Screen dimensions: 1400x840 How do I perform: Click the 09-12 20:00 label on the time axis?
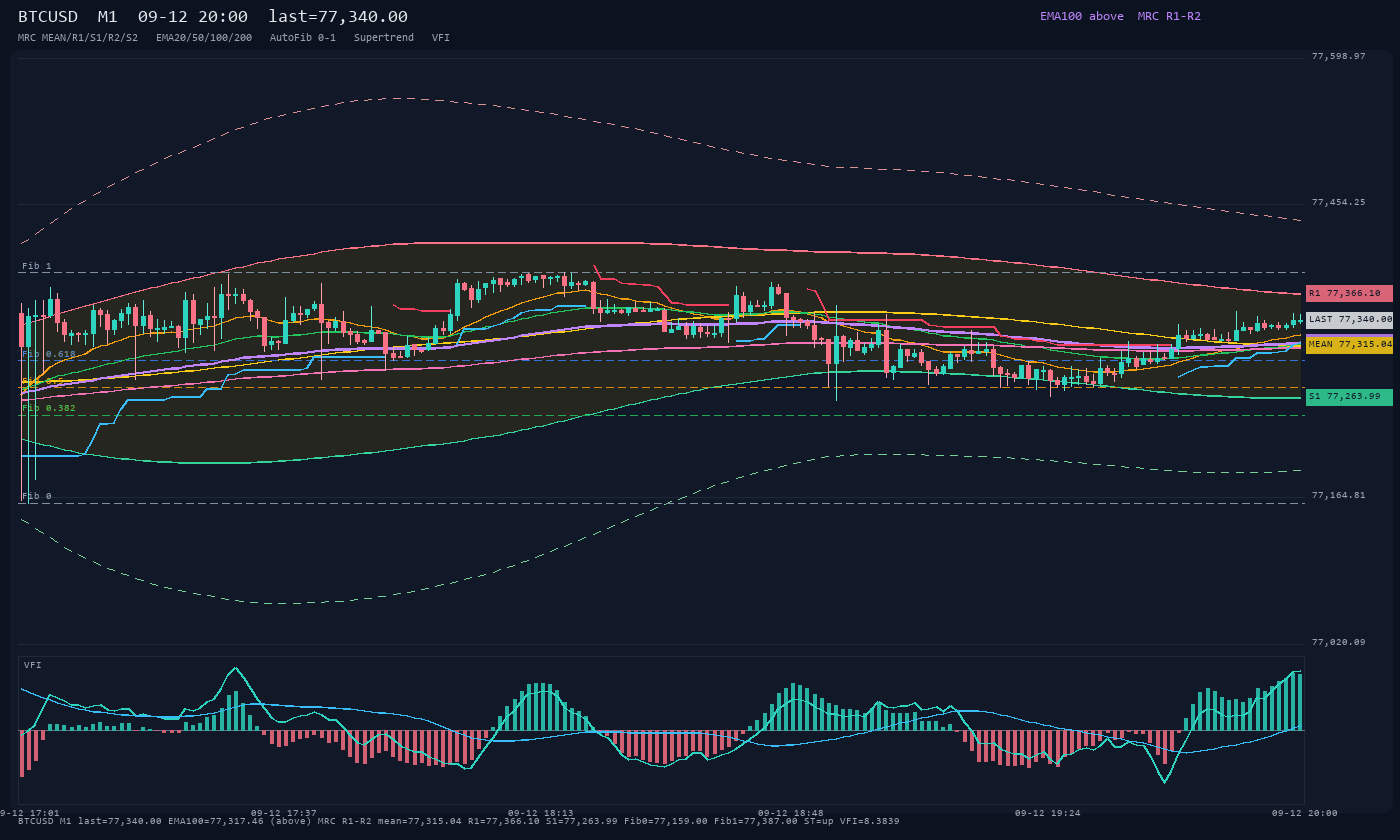[x=1305, y=813]
